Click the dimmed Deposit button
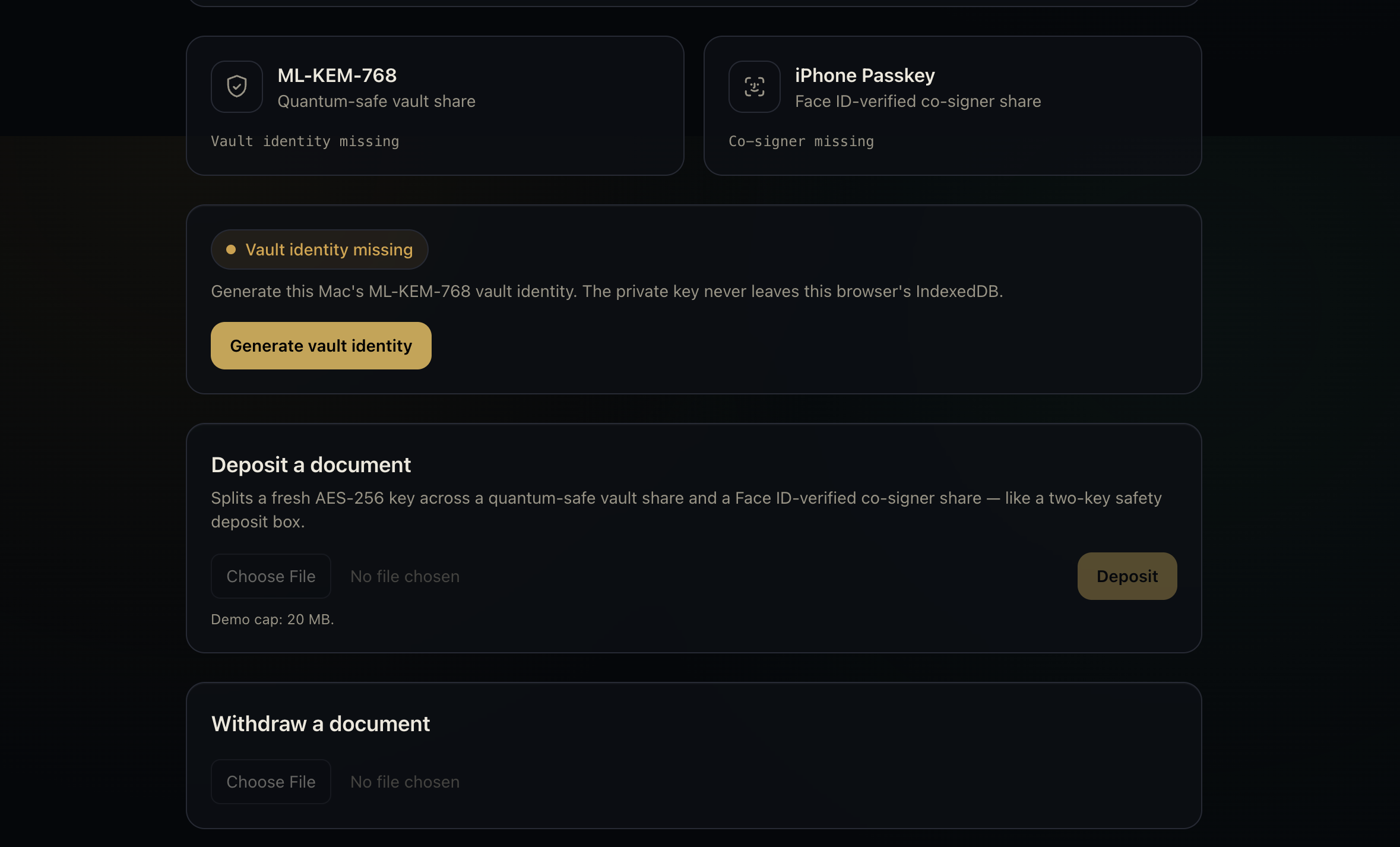Viewport: 1400px width, 847px height. [x=1127, y=576]
